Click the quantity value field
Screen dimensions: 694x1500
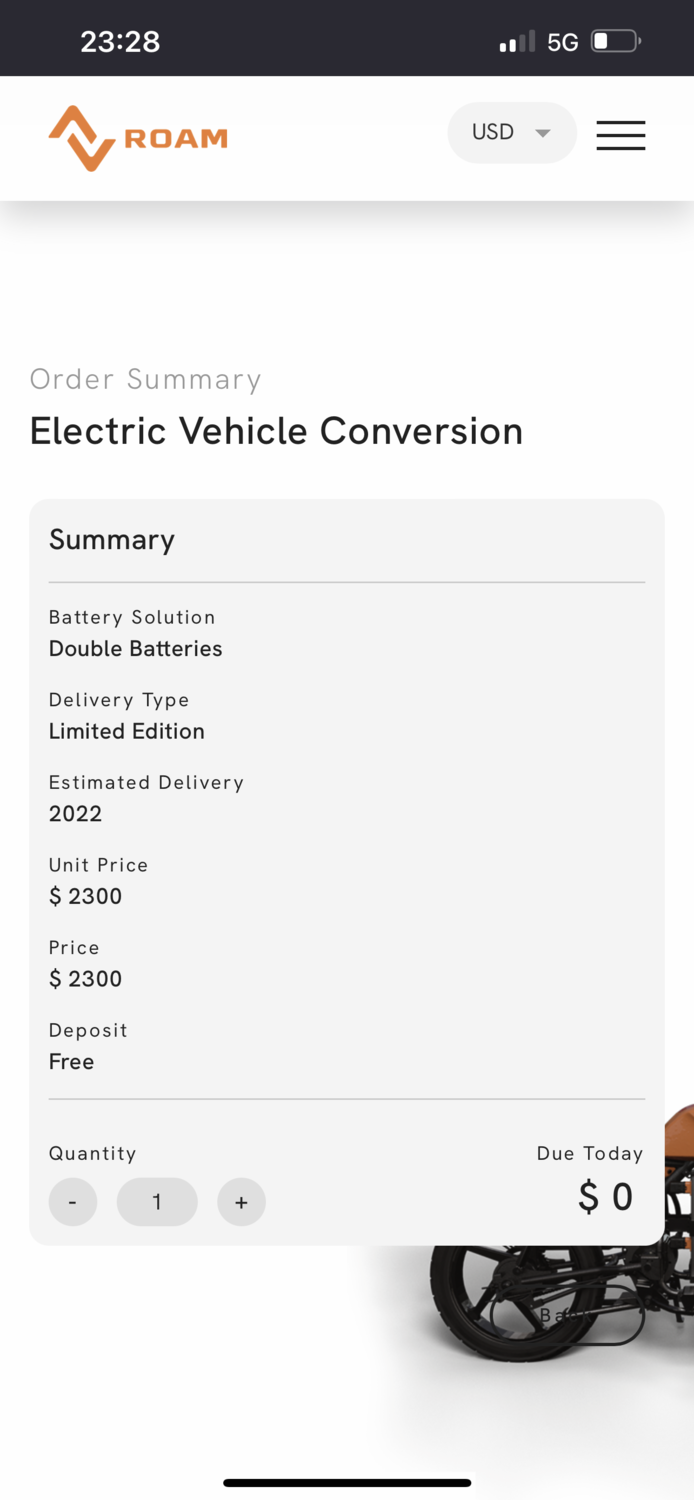pos(157,1202)
